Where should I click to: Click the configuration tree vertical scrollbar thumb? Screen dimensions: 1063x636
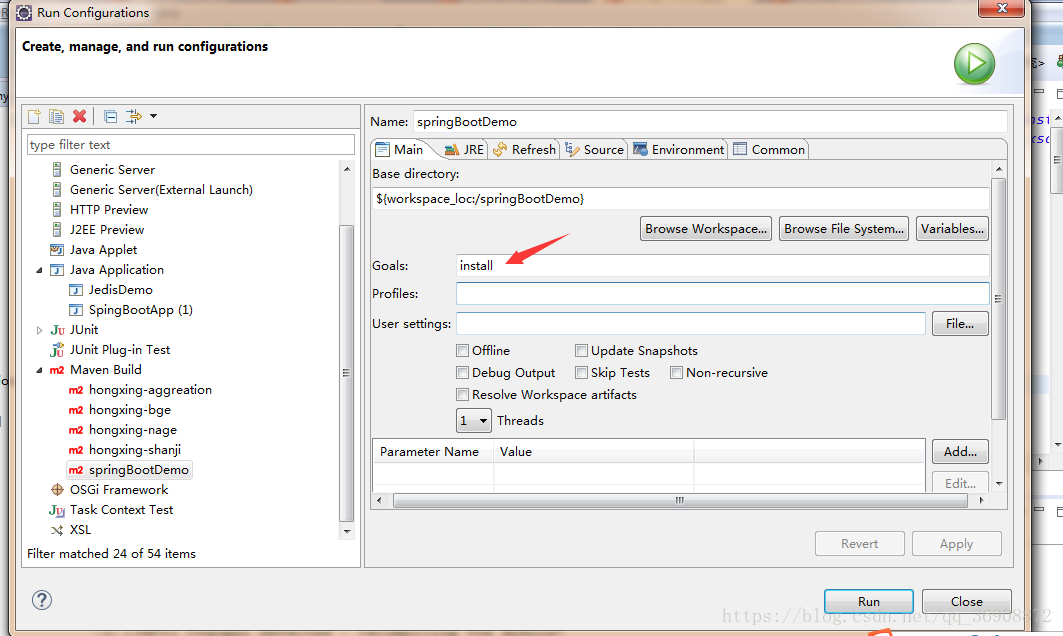tap(347, 372)
